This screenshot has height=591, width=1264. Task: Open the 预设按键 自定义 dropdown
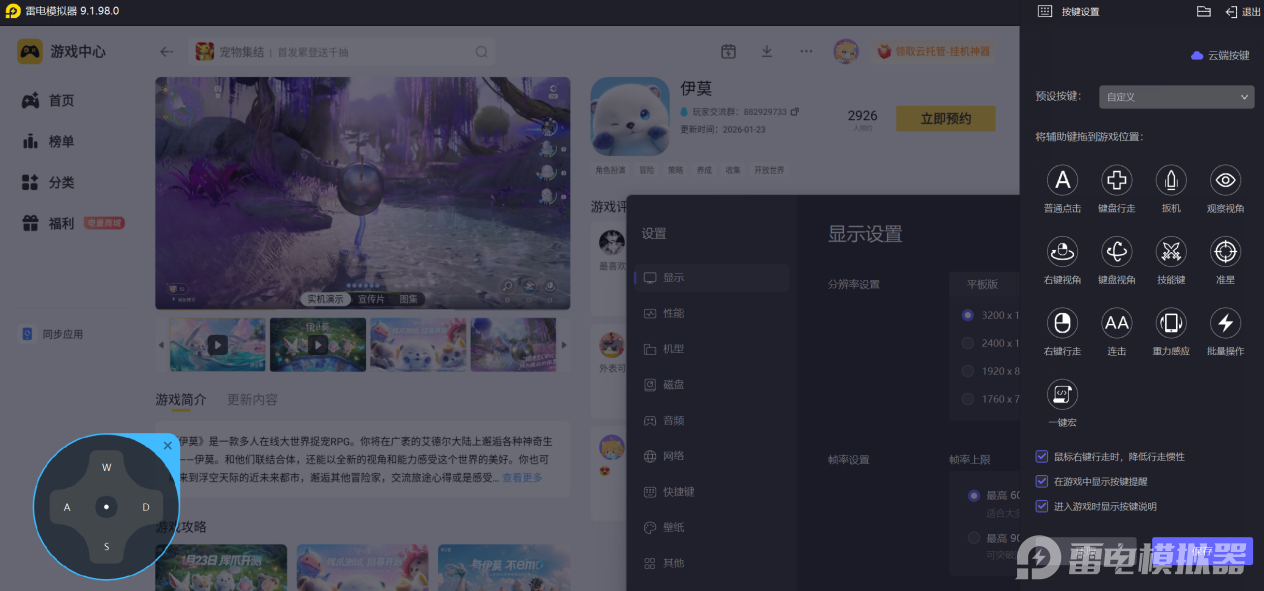tap(1176, 97)
